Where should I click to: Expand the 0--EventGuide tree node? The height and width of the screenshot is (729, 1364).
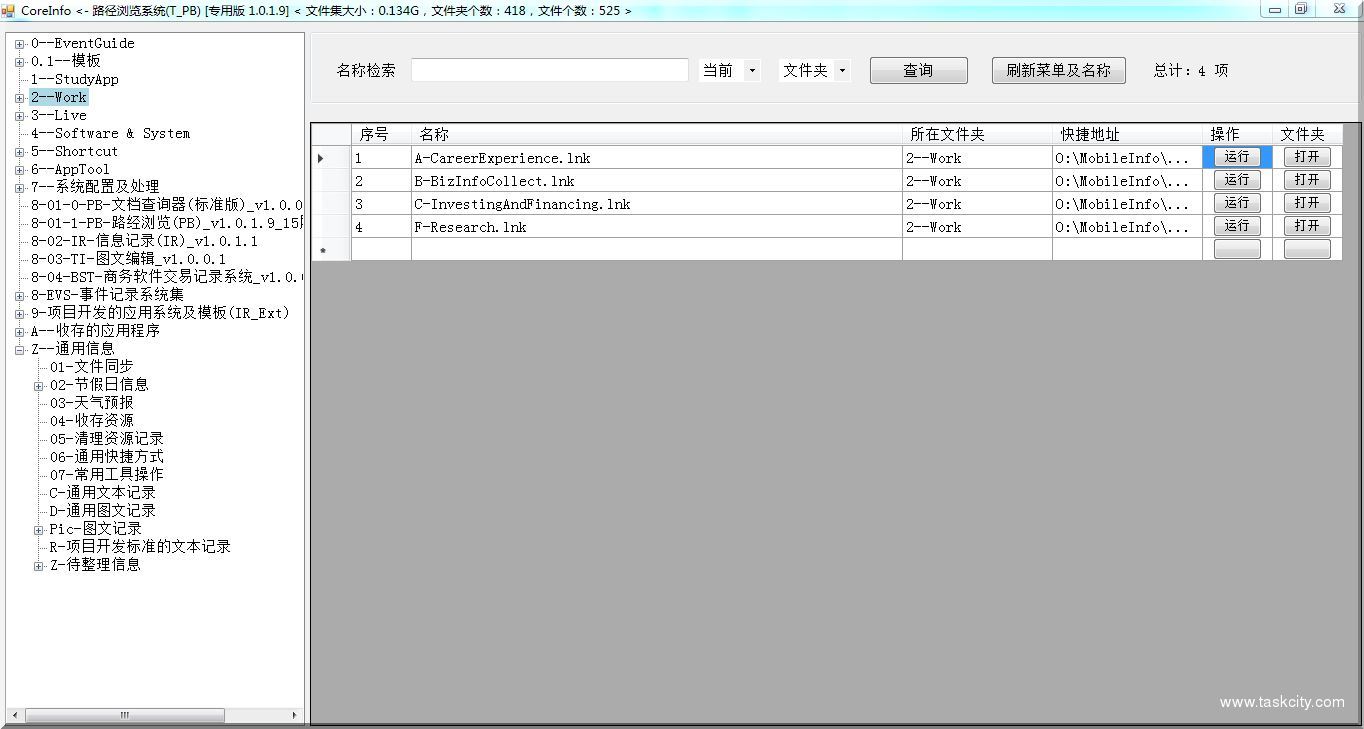17,43
